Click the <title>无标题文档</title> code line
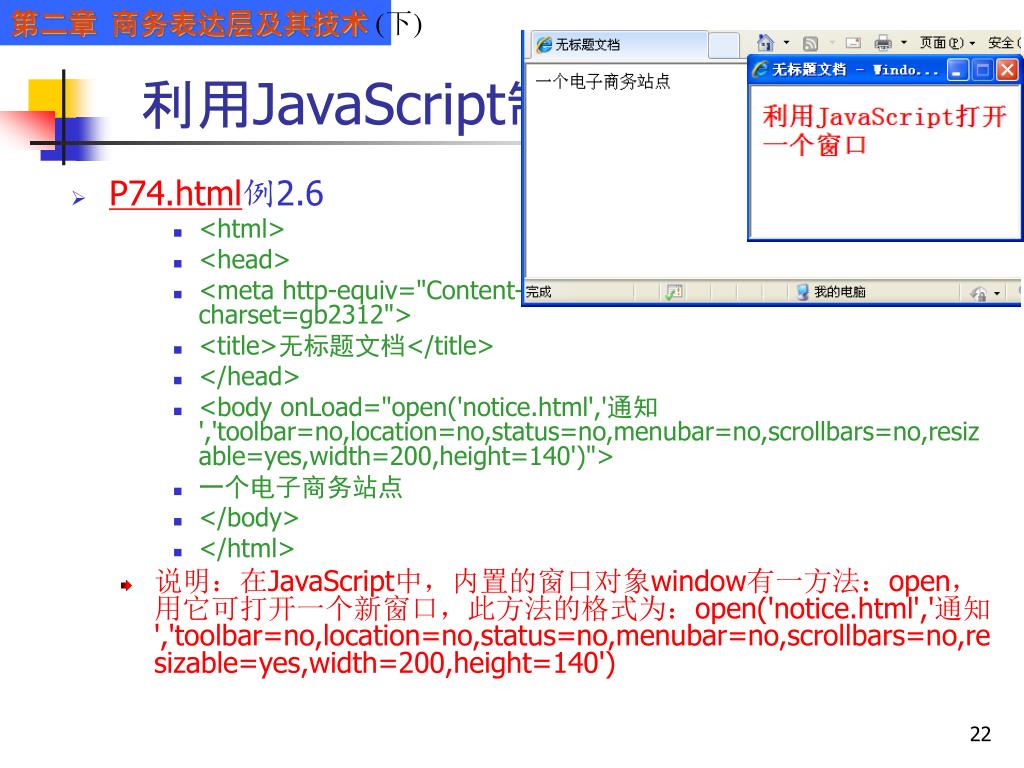The width and height of the screenshot is (1024, 768). click(346, 346)
